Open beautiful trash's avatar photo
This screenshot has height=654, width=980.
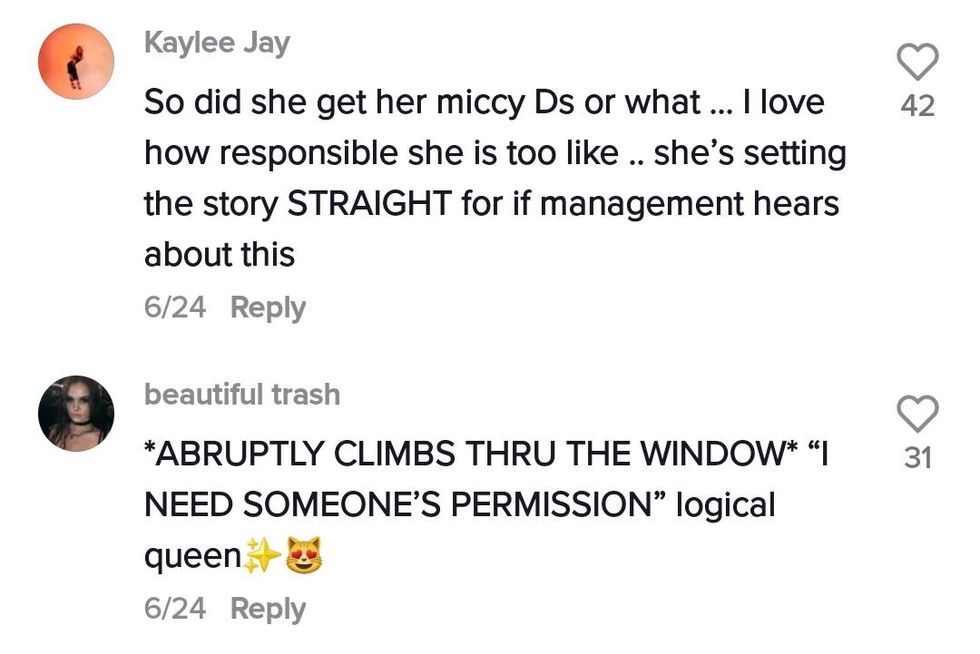[76, 413]
